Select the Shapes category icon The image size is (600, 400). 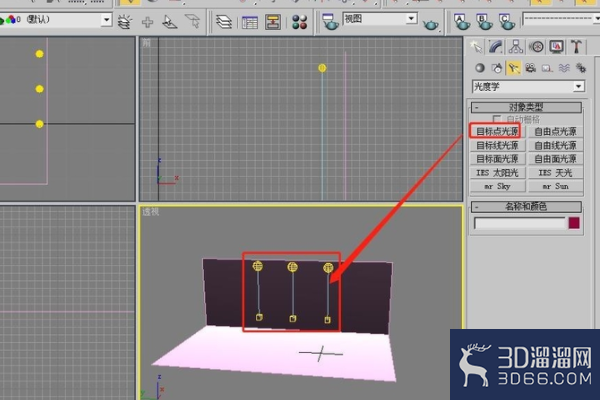pyautogui.click(x=497, y=68)
